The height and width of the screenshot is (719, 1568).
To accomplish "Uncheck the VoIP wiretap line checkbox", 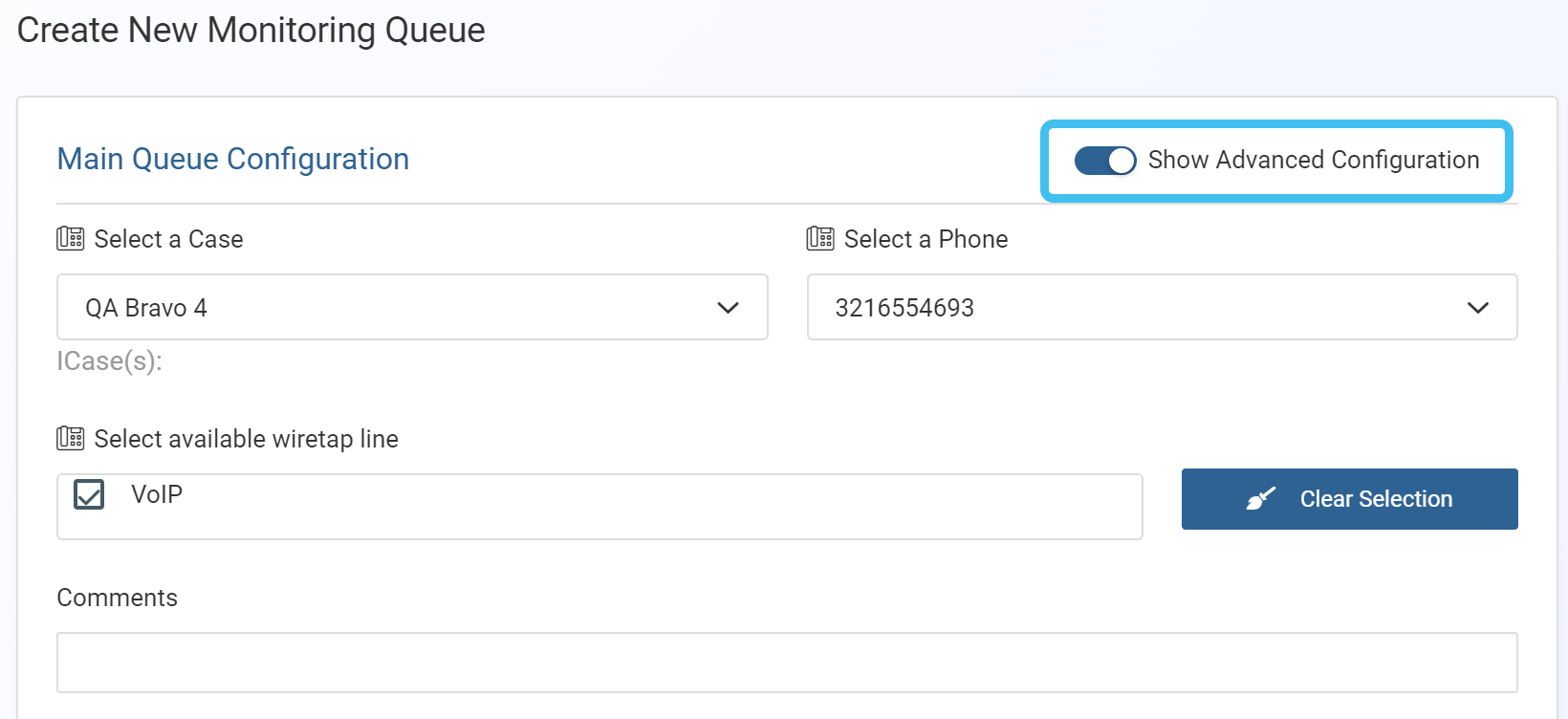I will point(89,494).
